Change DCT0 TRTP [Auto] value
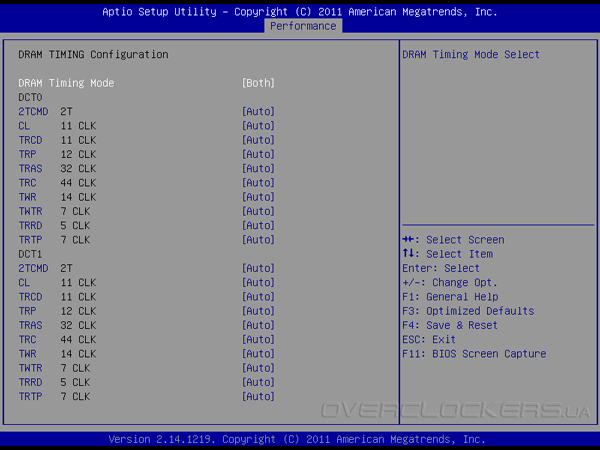This screenshot has height=450, width=600. coord(258,240)
